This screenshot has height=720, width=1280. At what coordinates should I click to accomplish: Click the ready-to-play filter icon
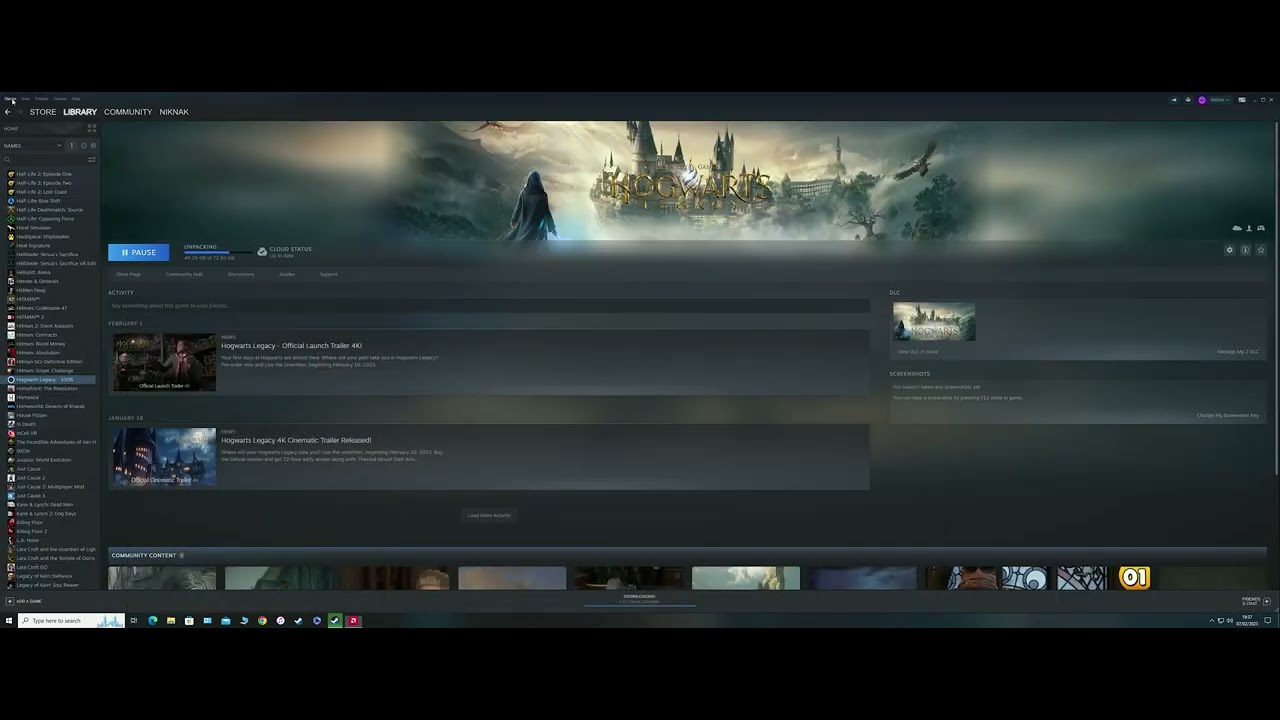[93, 145]
